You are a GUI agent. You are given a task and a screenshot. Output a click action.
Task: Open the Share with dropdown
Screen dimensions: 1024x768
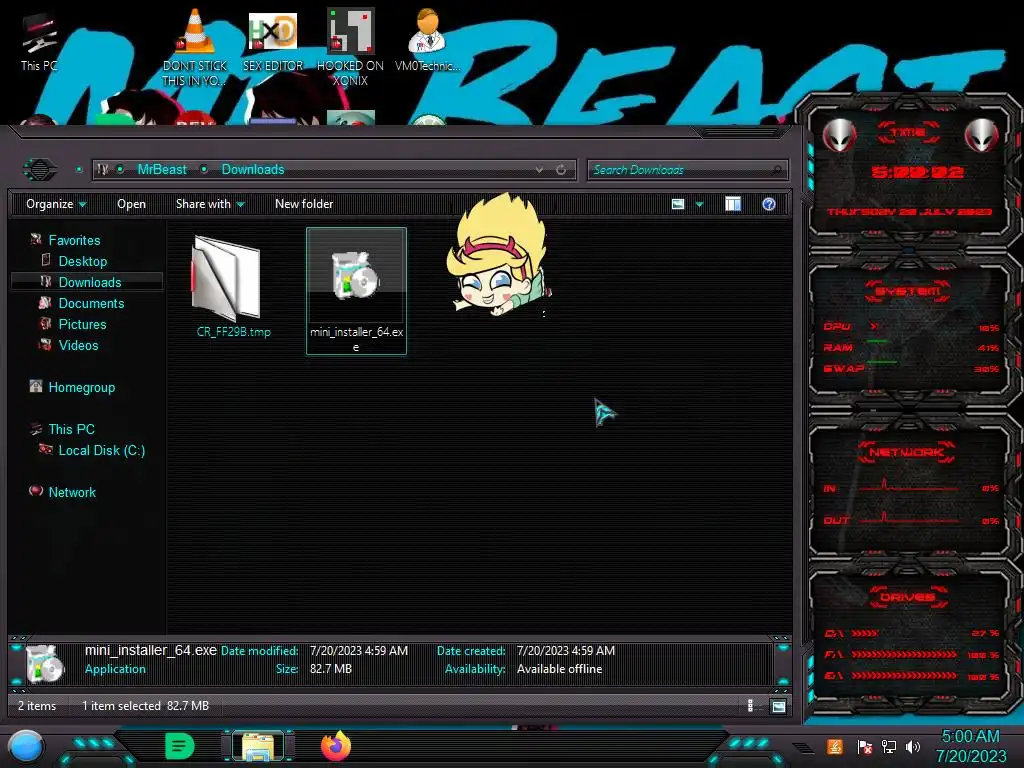tap(210, 204)
